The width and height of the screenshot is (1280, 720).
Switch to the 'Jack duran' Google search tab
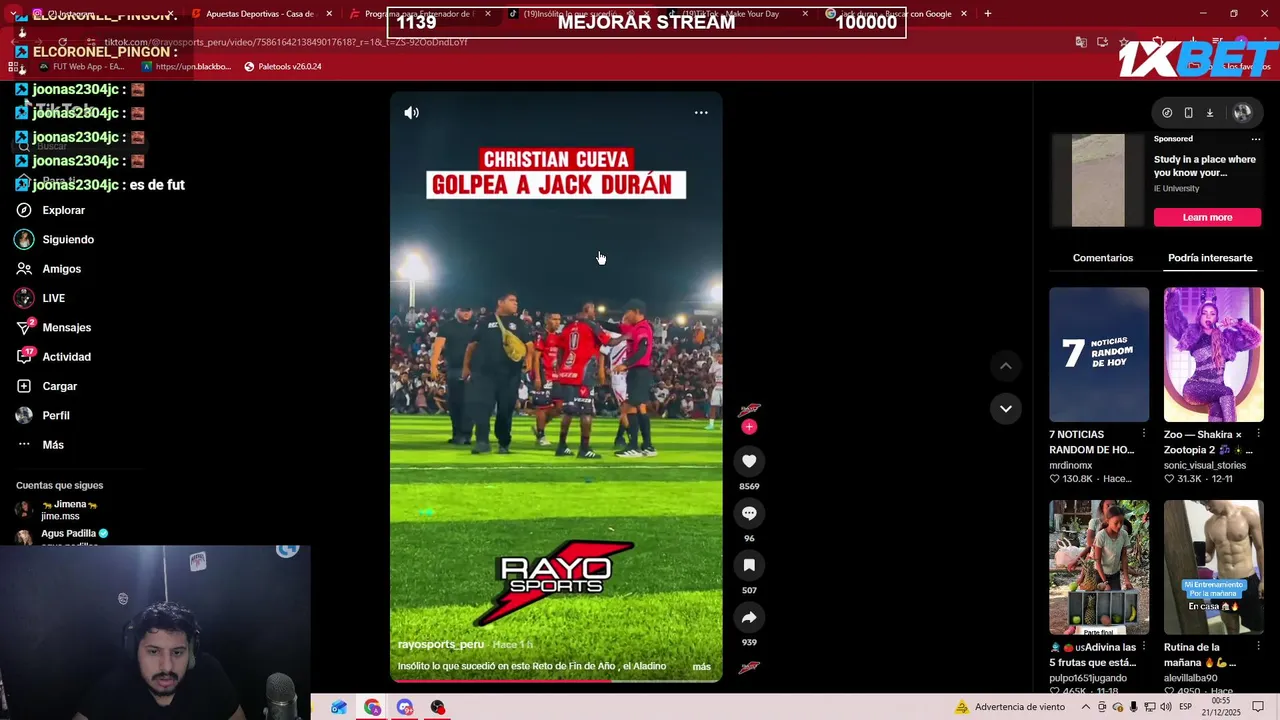pyautogui.click(x=894, y=14)
